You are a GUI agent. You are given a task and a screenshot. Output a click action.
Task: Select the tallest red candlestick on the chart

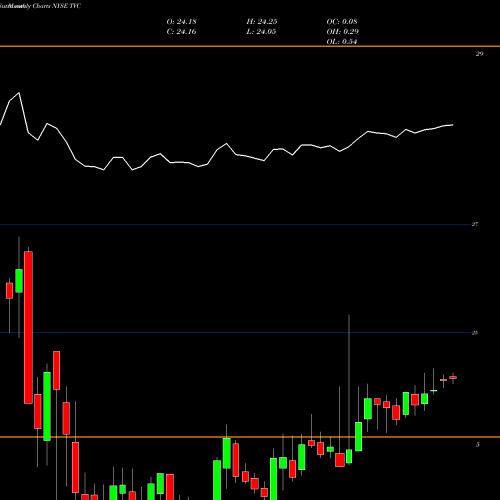28,327
